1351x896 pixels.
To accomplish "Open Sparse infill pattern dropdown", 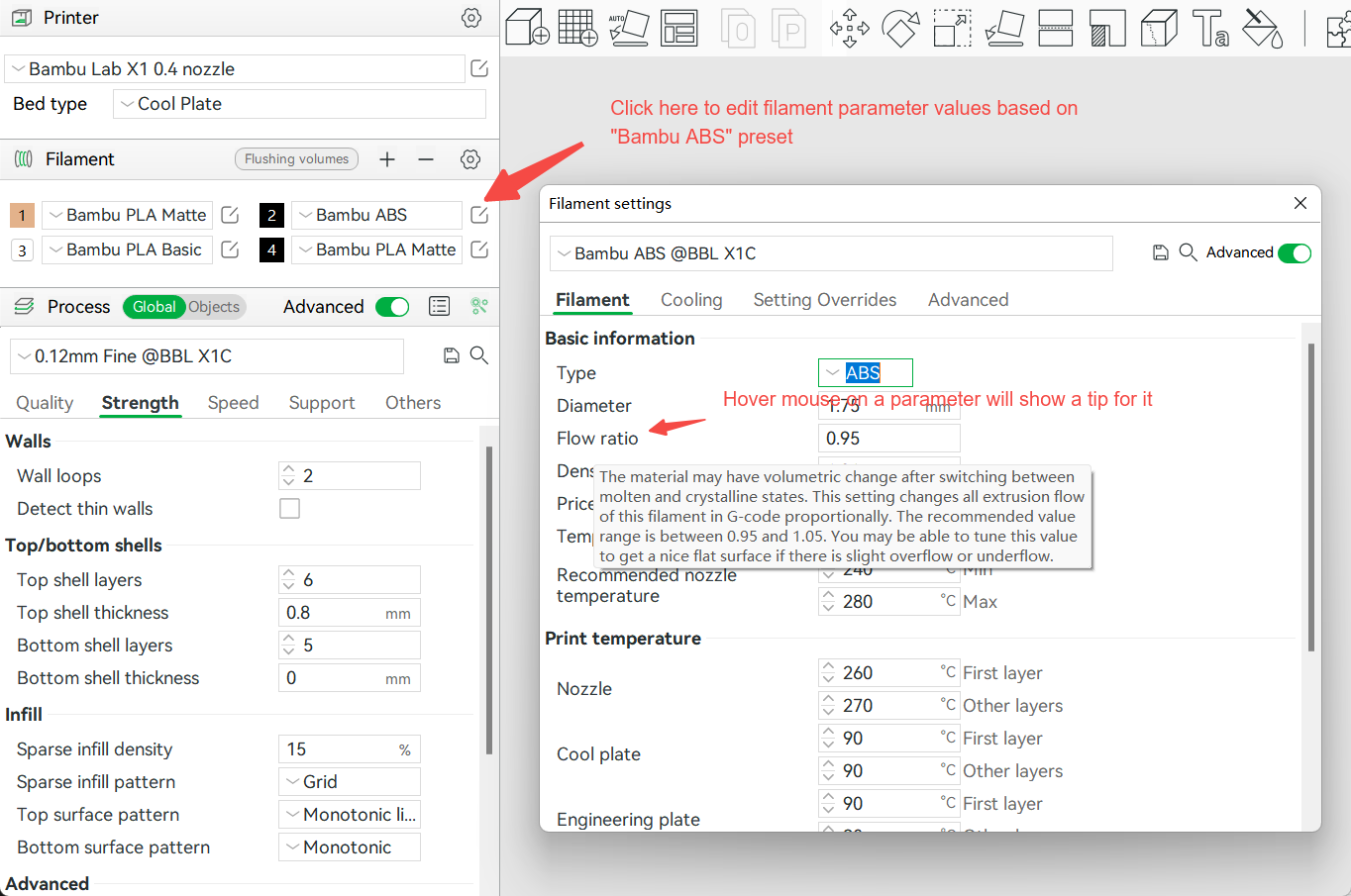I will pyautogui.click(x=350, y=782).
